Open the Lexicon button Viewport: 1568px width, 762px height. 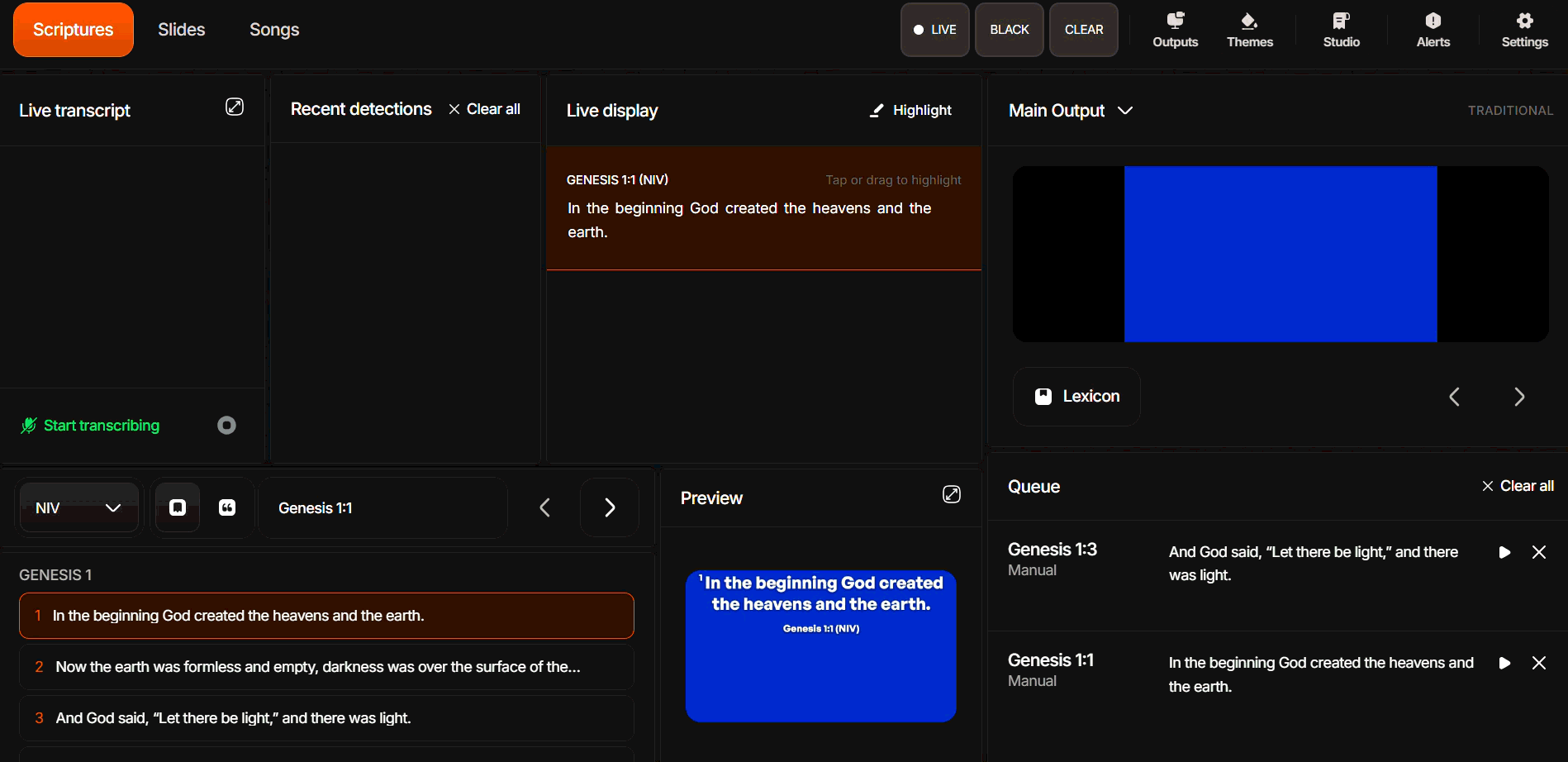1076,397
